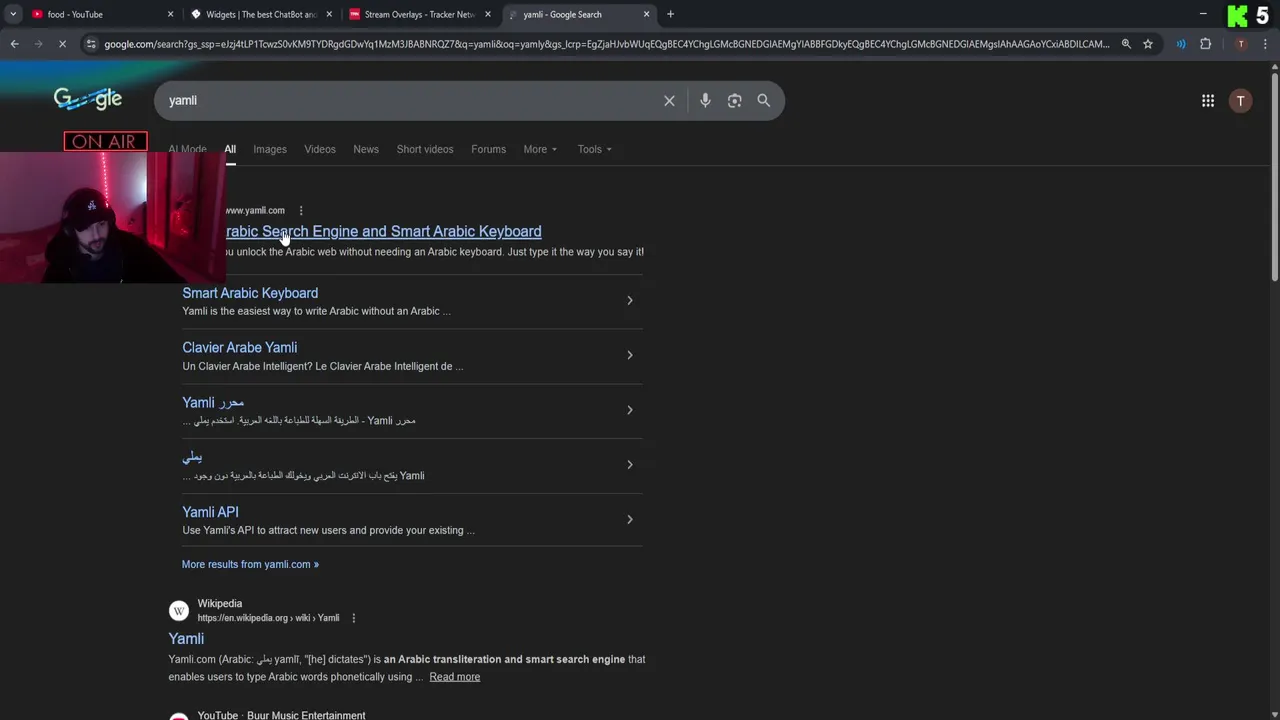Screen dimensions: 1280x720
Task: Click the en.wikipedia.org wiki Yamli URL
Action: coord(268,618)
